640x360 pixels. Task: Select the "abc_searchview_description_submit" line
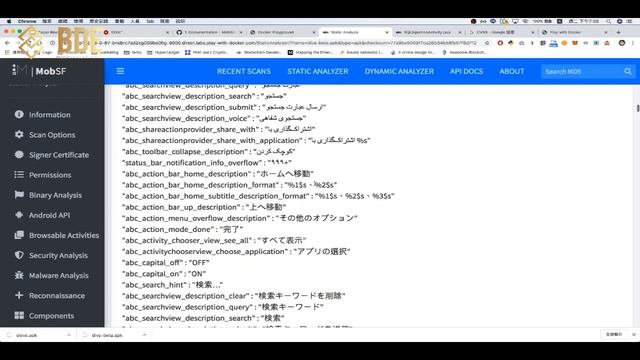(x=224, y=107)
